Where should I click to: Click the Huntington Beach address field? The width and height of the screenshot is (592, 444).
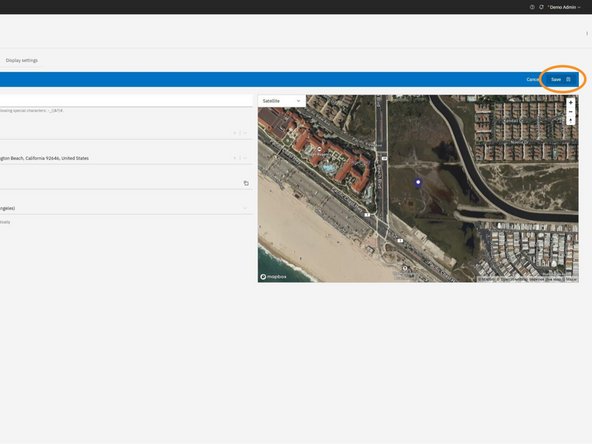(x=126, y=158)
